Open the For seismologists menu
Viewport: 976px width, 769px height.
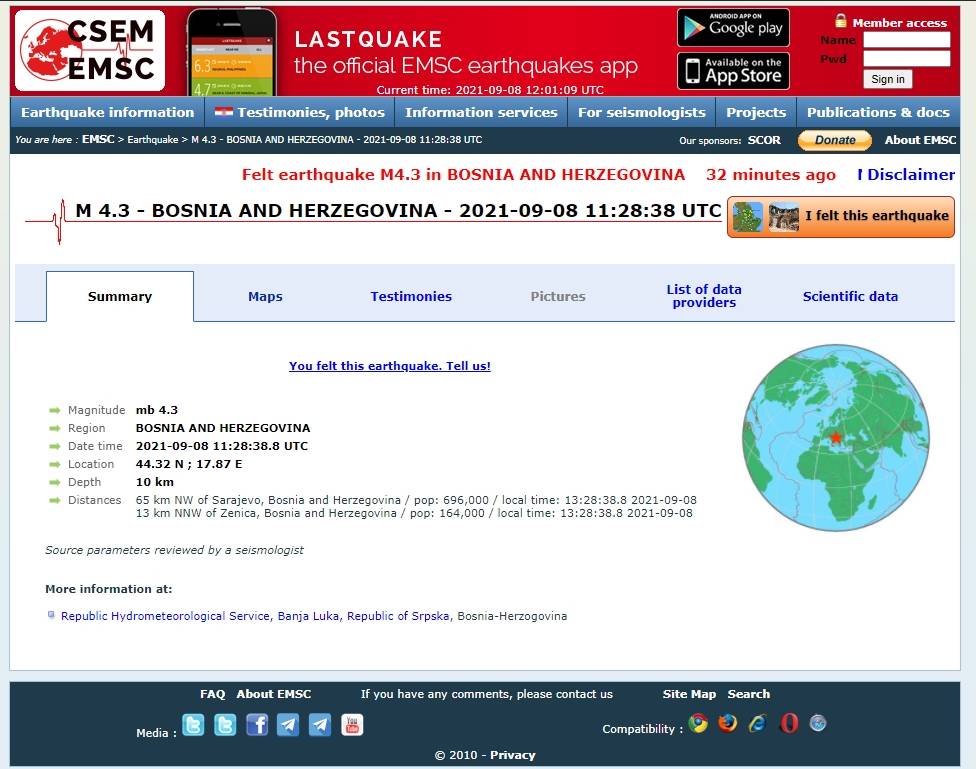pos(641,112)
